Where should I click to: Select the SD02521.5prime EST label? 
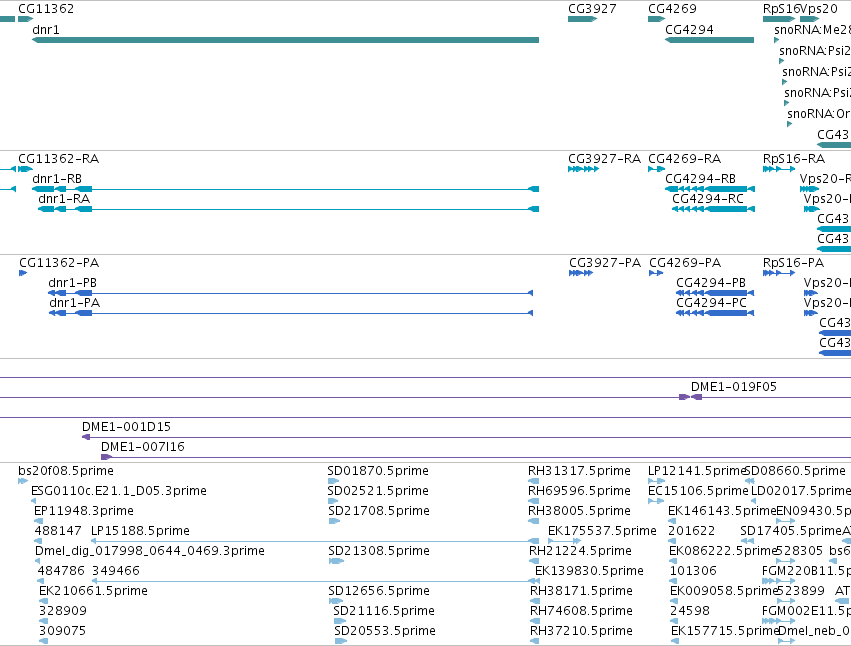click(378, 491)
